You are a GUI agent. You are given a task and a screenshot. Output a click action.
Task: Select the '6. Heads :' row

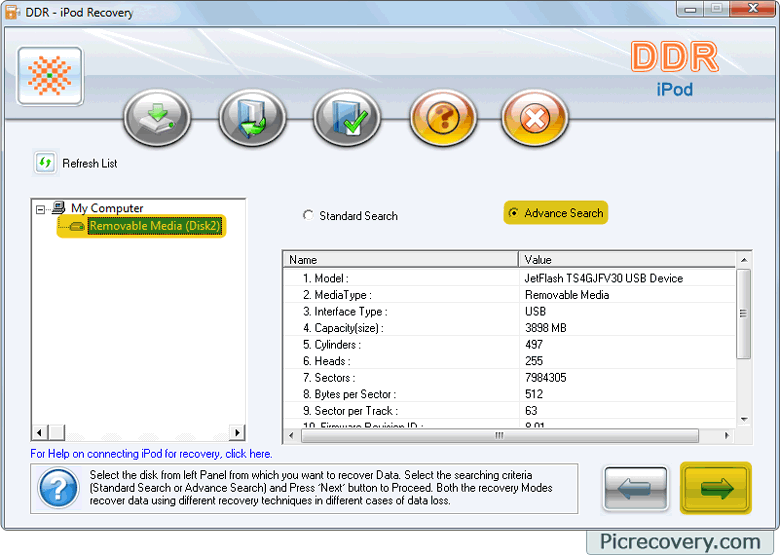pyautogui.click(x=327, y=361)
